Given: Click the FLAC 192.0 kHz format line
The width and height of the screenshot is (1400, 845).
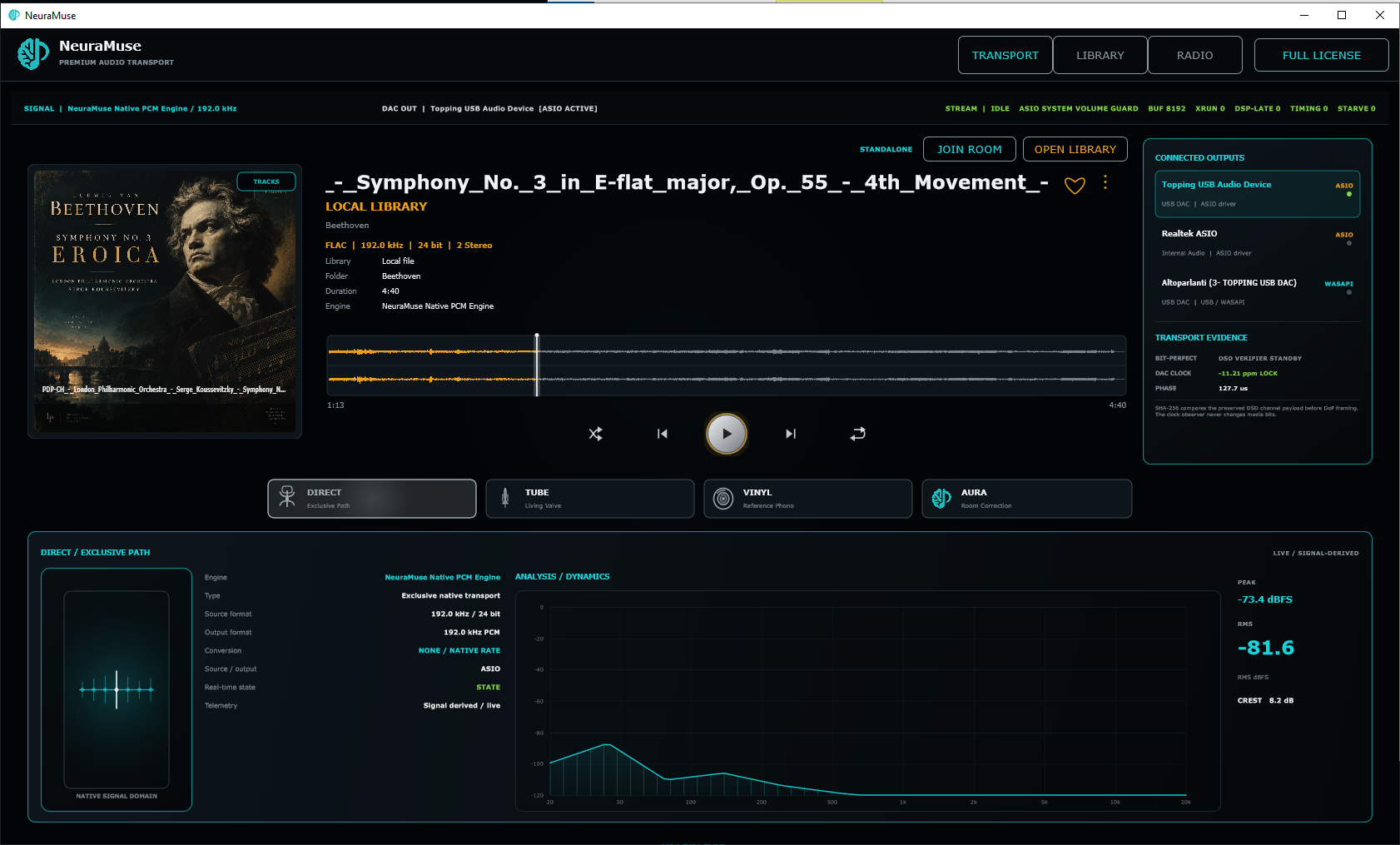Looking at the screenshot, I should (409, 246).
